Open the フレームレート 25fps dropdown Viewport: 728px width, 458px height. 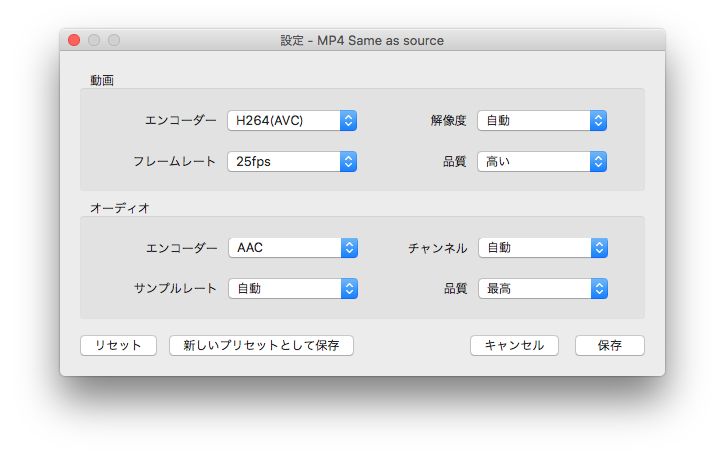point(292,162)
